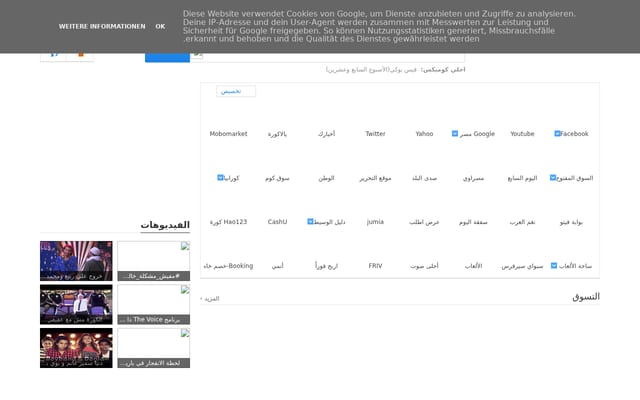Image resolution: width=640 pixels, height=400 pixels.
Task: Visit the أخبارك link
Action: tap(327, 133)
